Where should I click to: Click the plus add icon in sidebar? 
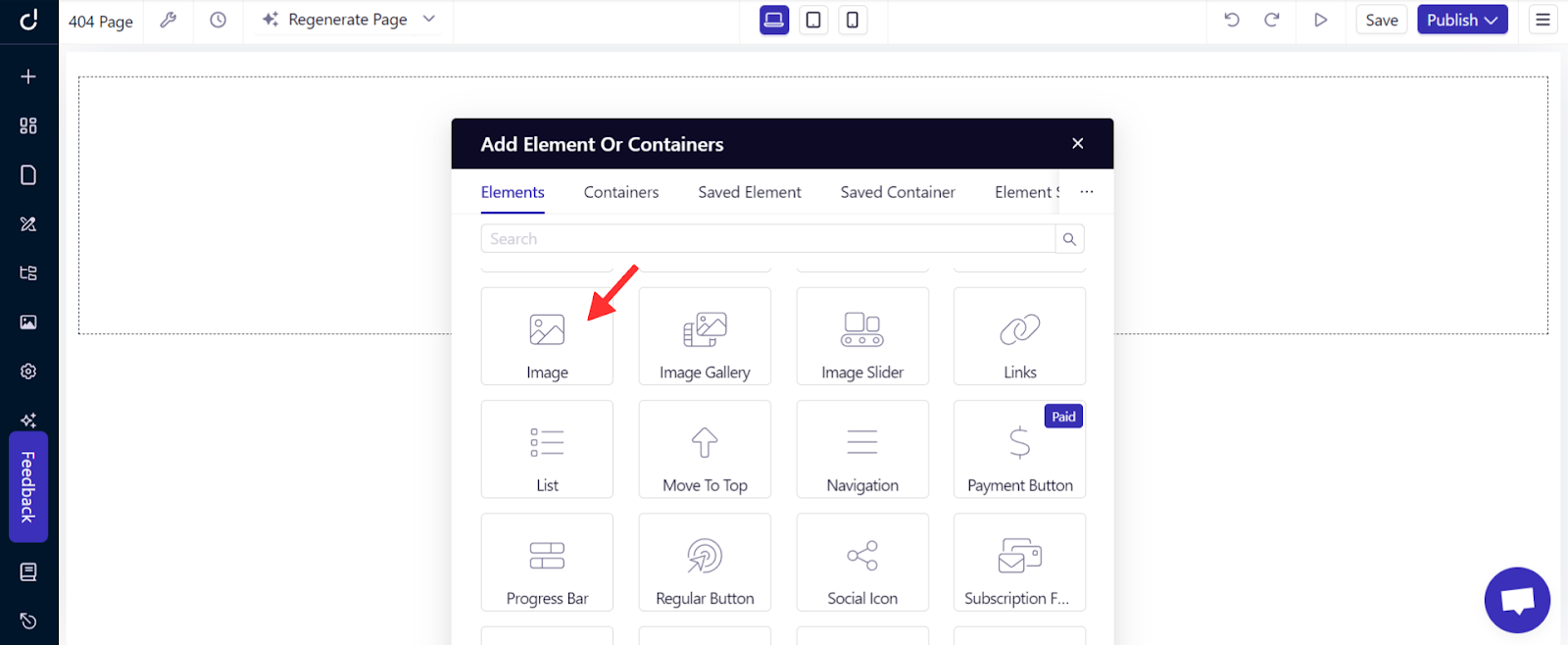coord(28,76)
